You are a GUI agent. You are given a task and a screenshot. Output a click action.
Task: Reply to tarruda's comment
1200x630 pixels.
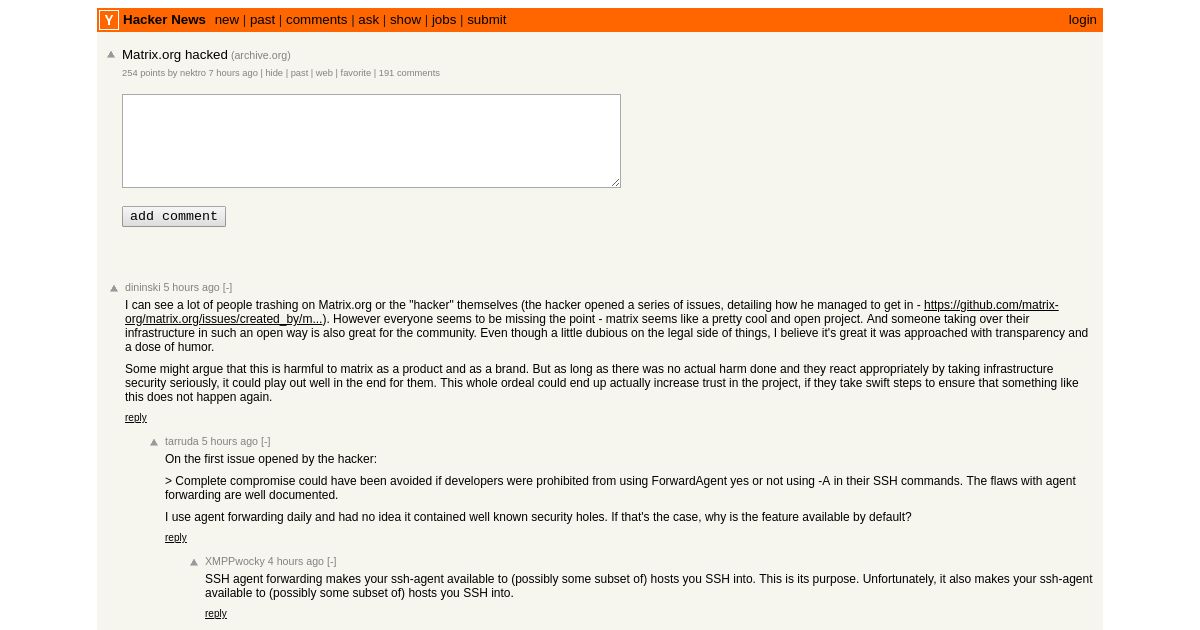176,538
